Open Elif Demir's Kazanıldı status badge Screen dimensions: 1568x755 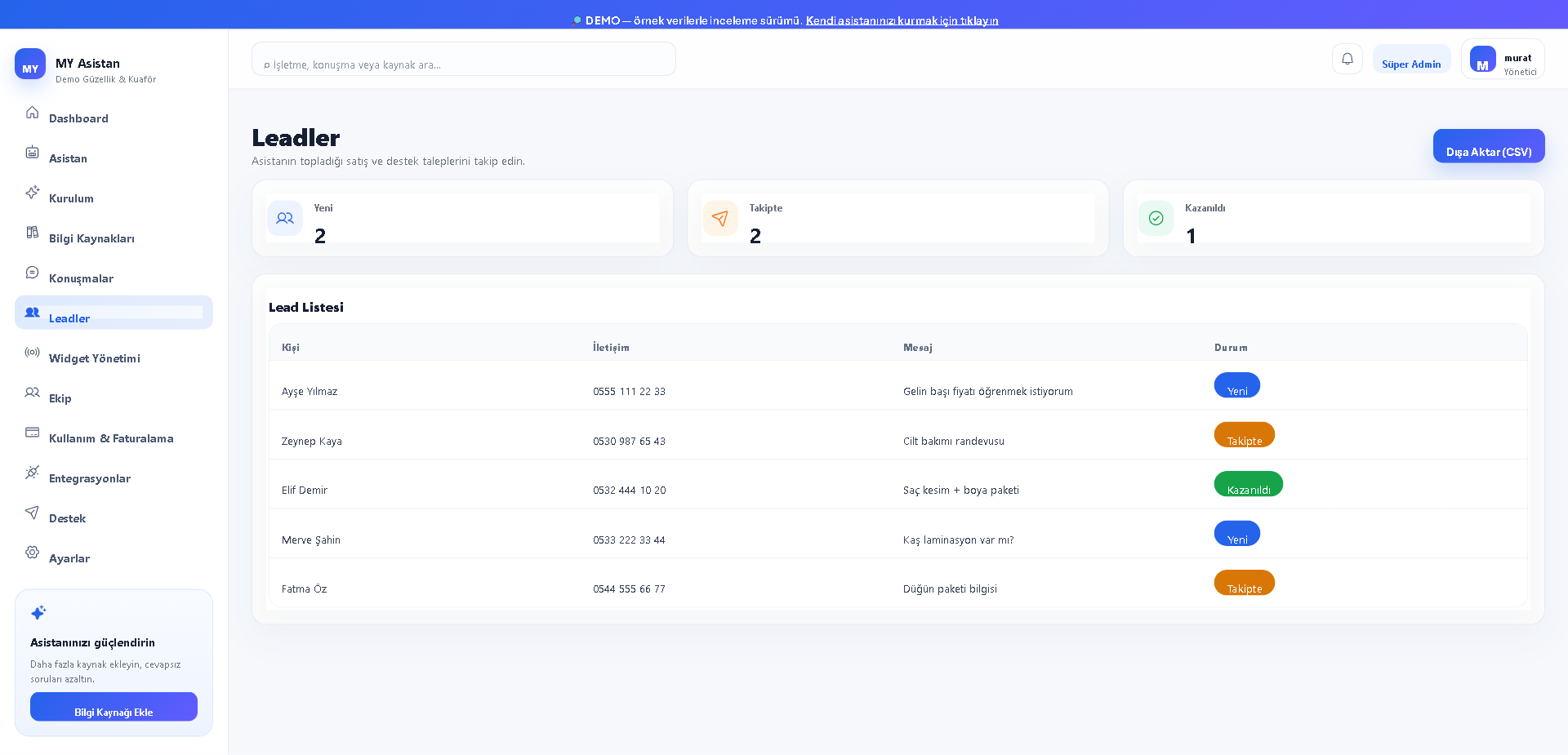[1249, 484]
